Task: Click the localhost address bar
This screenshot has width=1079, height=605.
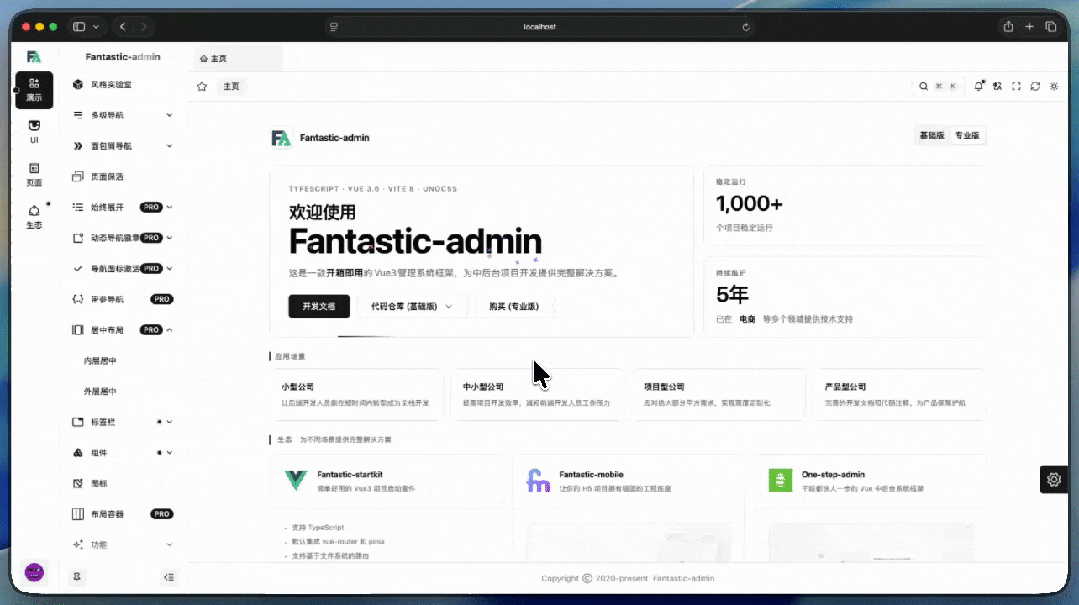Action: click(540, 27)
